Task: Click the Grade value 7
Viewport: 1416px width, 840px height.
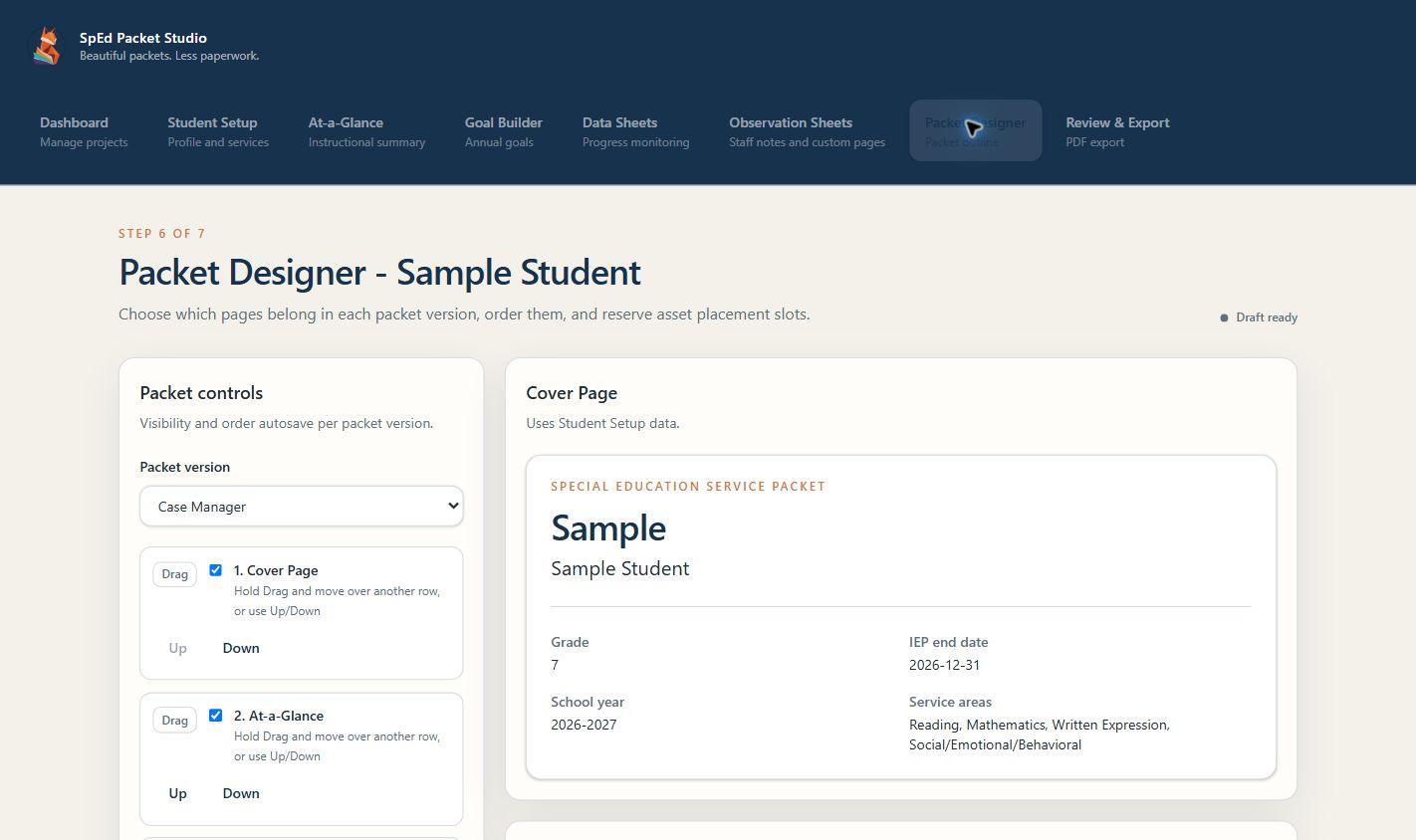Action: click(555, 665)
